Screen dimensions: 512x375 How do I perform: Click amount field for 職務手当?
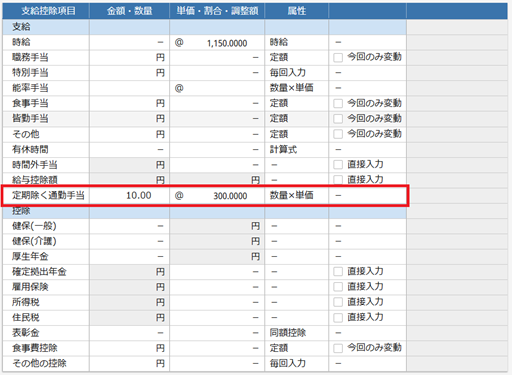[x=129, y=58]
